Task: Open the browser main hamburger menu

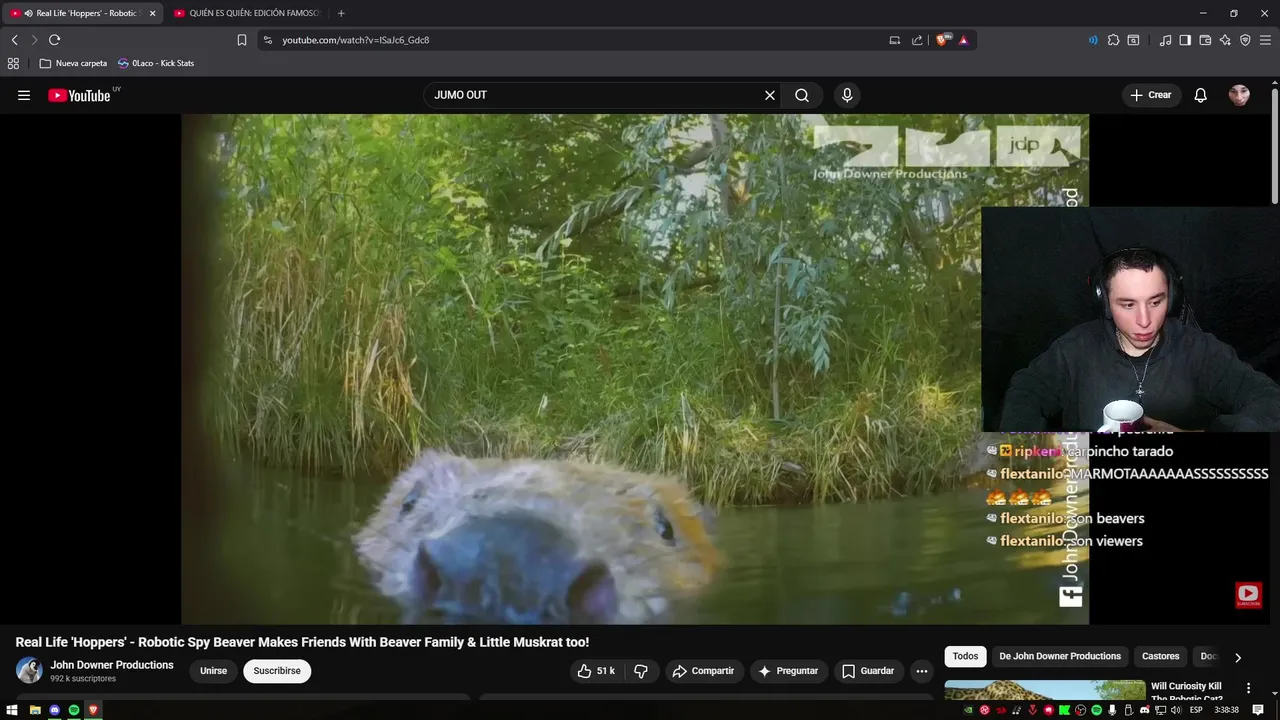Action: pyautogui.click(x=1266, y=40)
